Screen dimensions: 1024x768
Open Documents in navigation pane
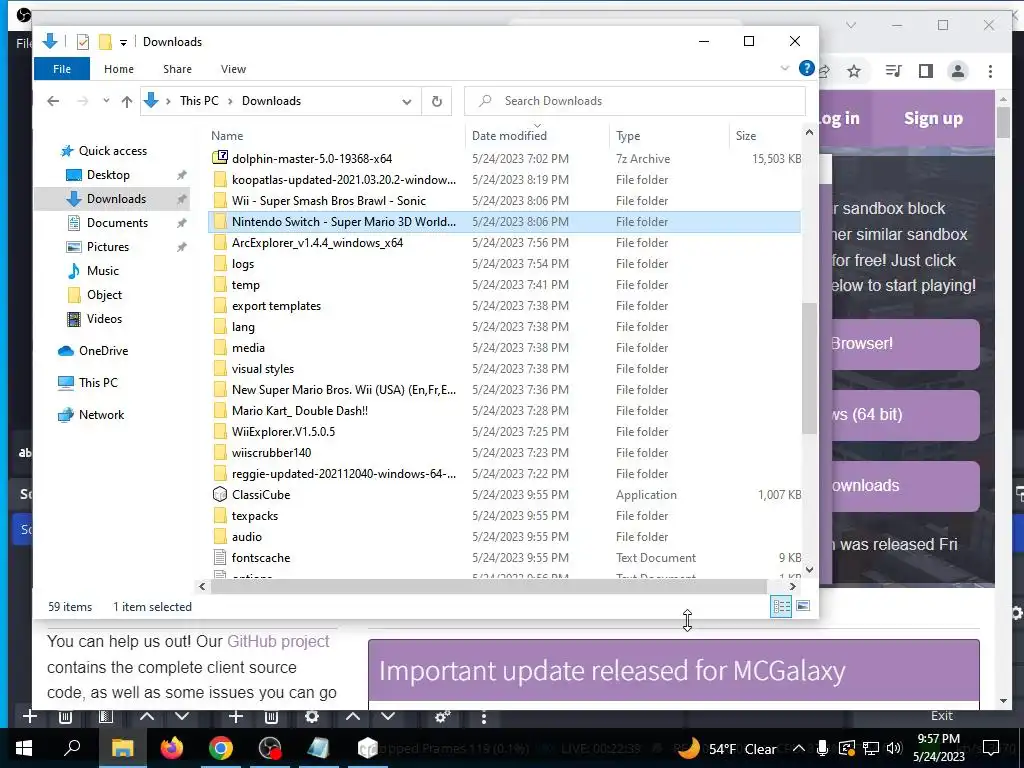117,223
